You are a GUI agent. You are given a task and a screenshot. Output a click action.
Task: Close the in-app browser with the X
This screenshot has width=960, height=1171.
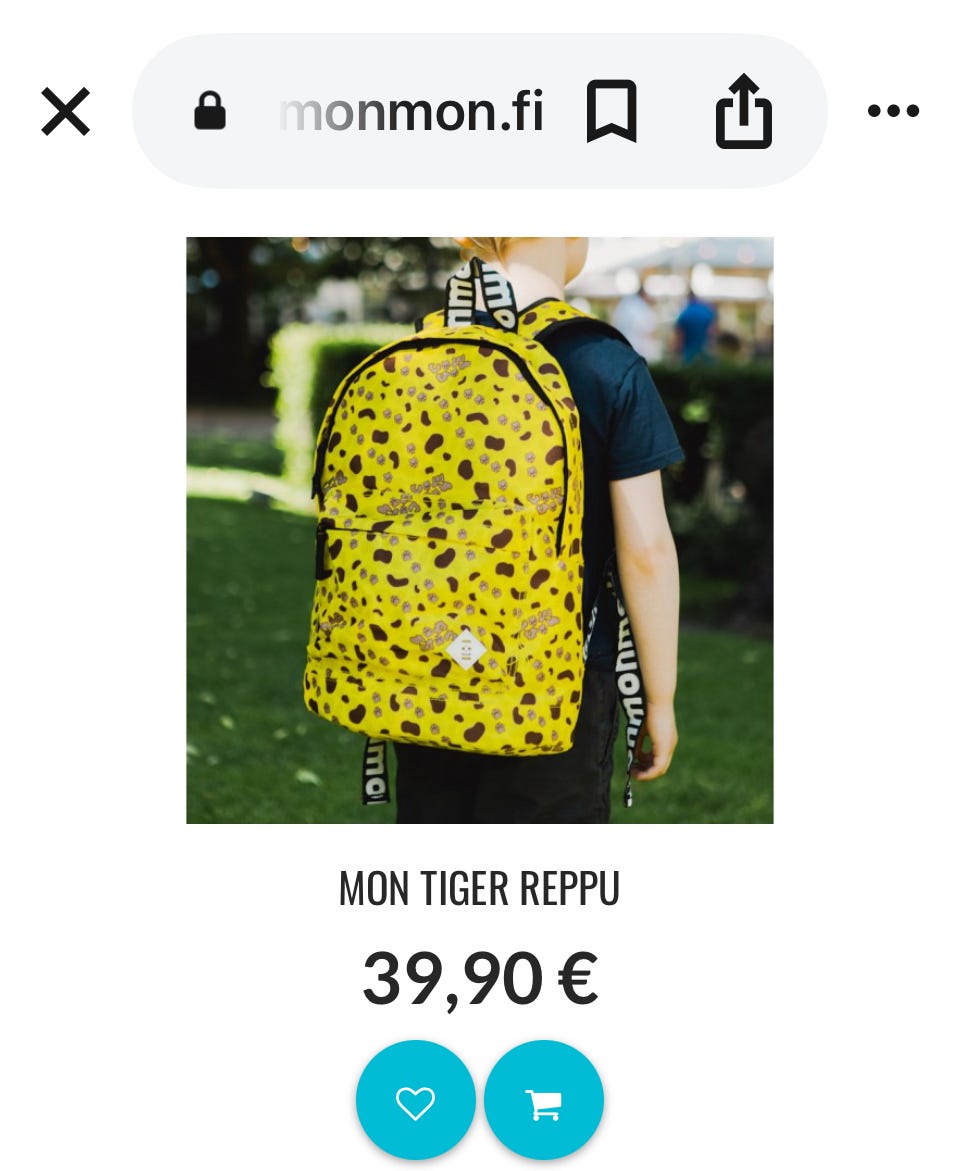(65, 111)
